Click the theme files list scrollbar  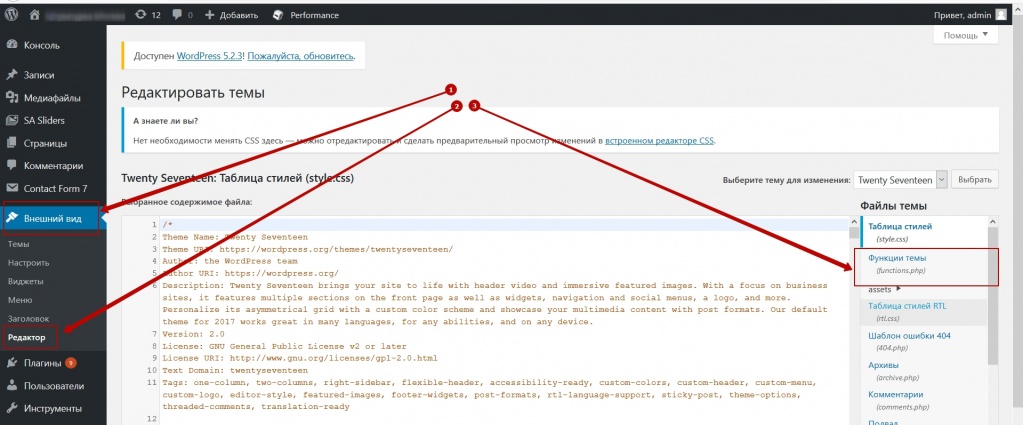[x=993, y=294]
